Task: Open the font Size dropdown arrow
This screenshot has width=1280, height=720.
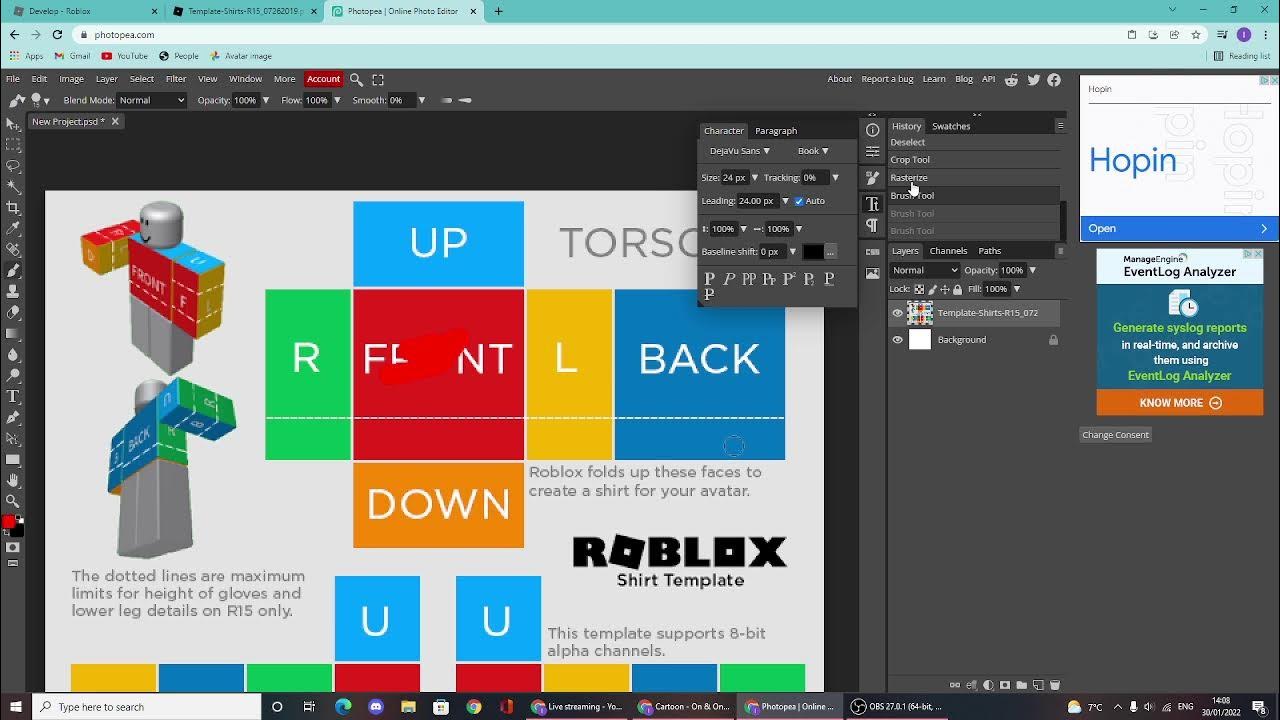Action: pyautogui.click(x=755, y=178)
